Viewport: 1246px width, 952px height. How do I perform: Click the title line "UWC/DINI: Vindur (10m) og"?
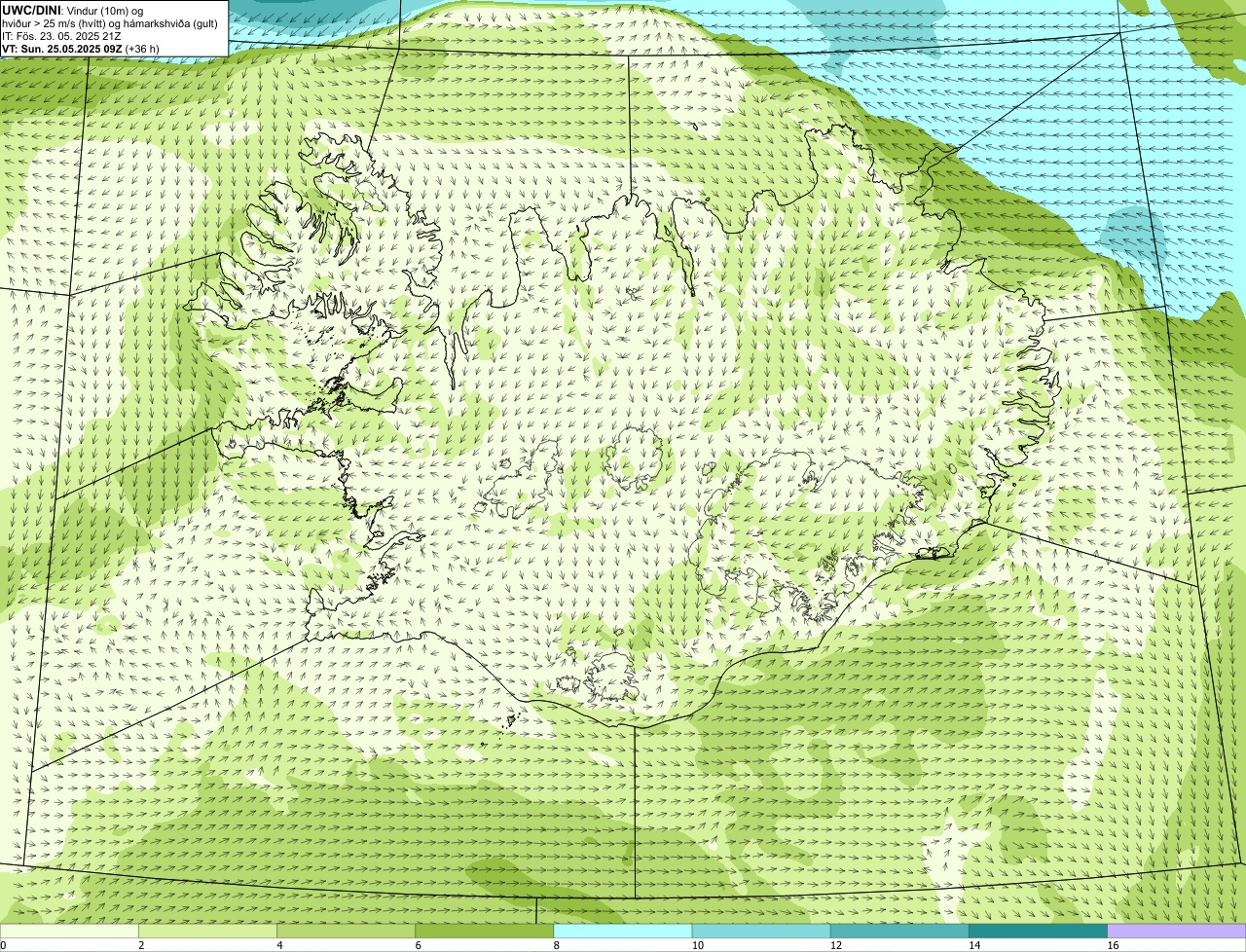point(73,10)
